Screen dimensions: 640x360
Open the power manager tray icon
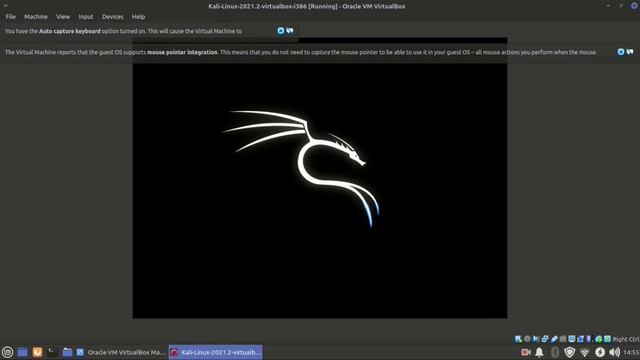[x=600, y=352]
